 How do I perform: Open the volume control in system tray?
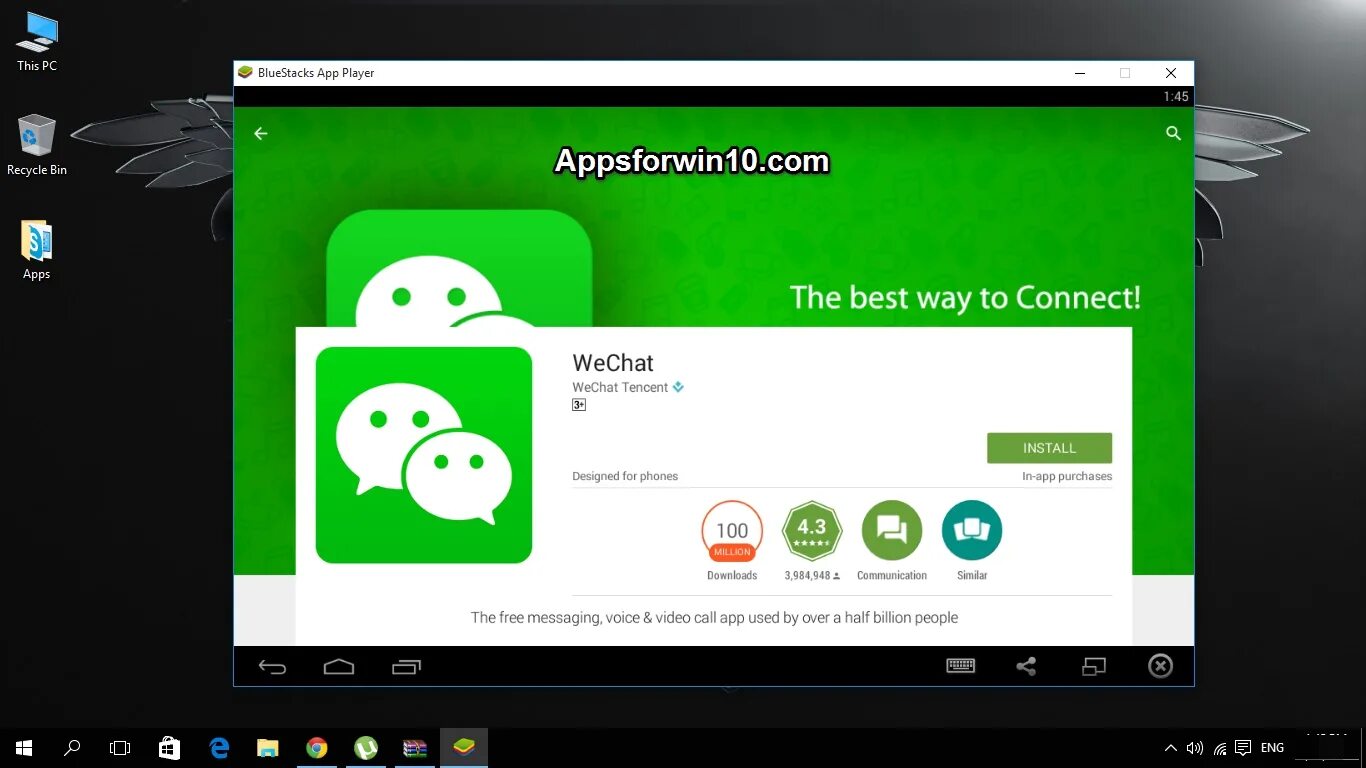[x=1194, y=748]
